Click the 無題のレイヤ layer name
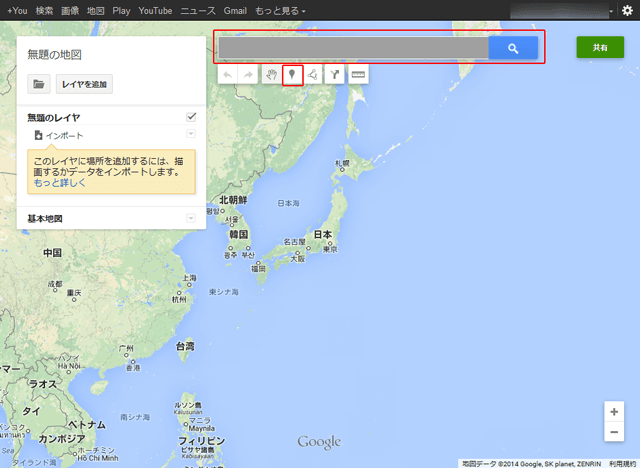Screen dimensions: 640x468 coord(53,118)
